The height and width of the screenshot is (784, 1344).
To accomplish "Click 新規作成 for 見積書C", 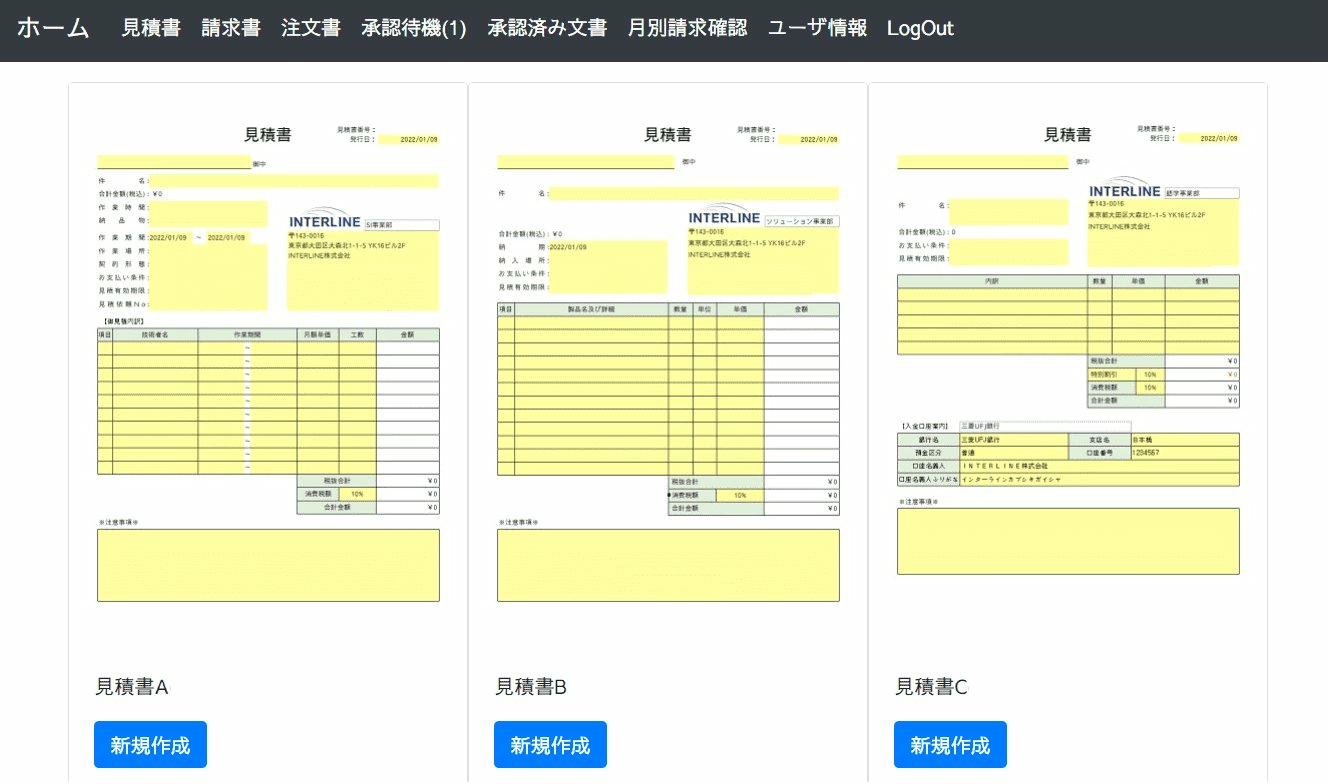I will coord(949,744).
